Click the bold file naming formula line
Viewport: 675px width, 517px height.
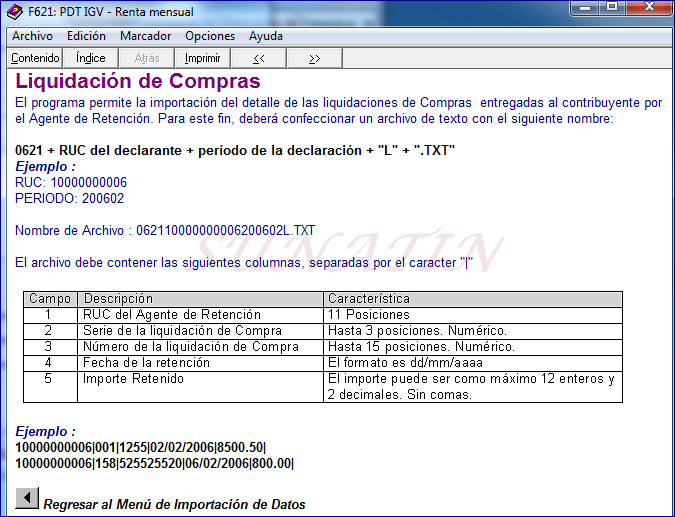click(x=235, y=150)
